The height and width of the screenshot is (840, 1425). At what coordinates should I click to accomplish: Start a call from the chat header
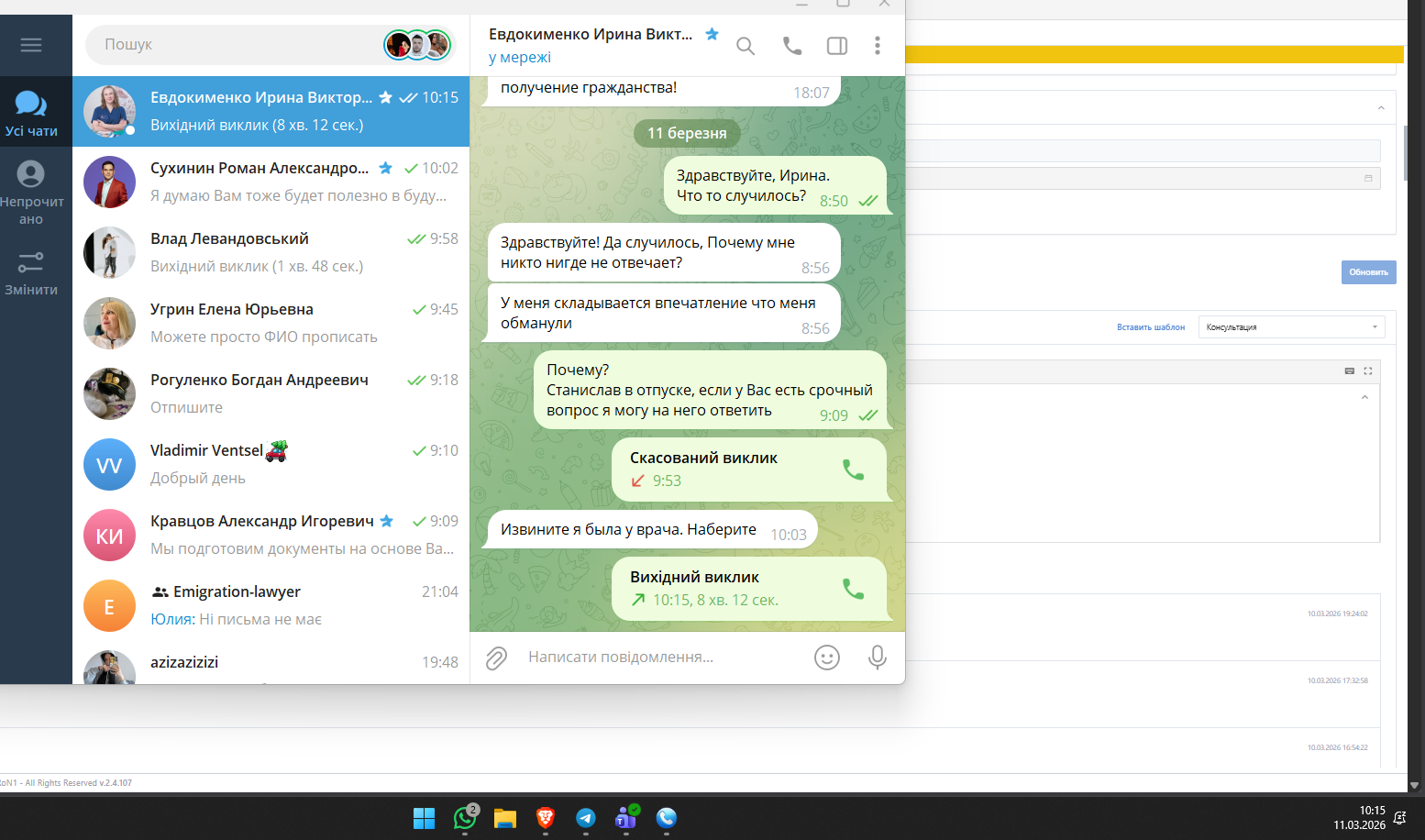[792, 46]
